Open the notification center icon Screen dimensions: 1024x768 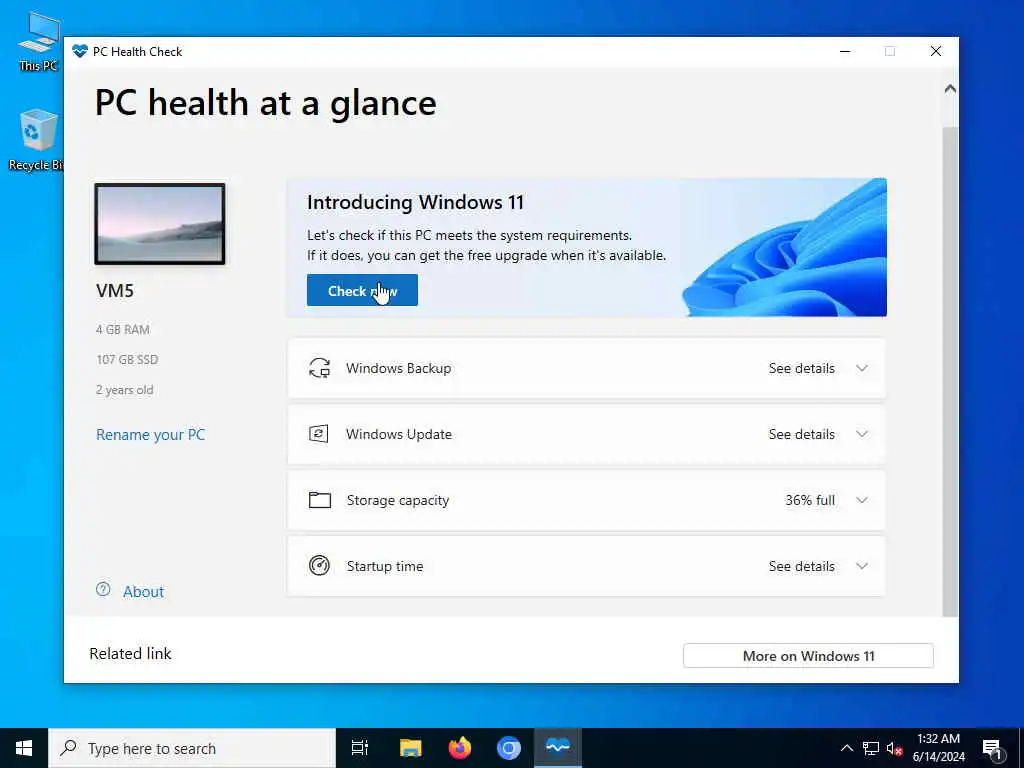[x=993, y=748]
